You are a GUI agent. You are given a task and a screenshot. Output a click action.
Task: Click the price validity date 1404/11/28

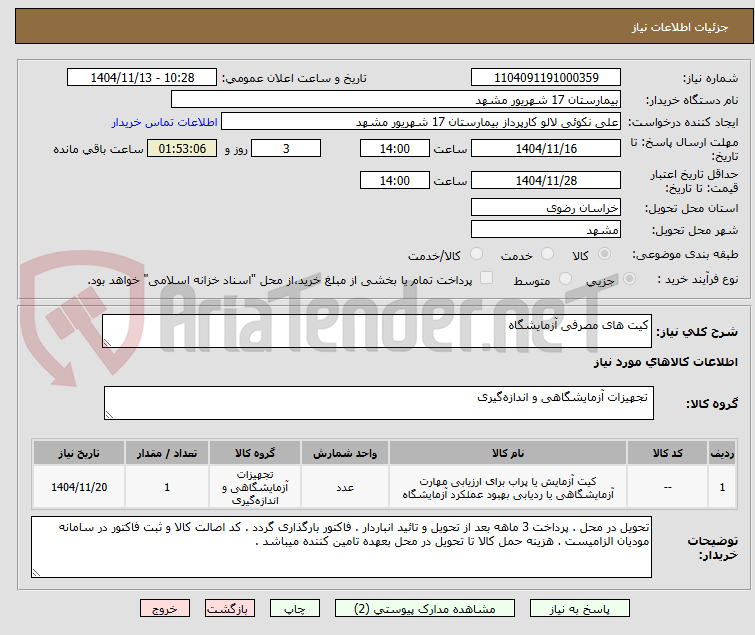[x=546, y=181]
